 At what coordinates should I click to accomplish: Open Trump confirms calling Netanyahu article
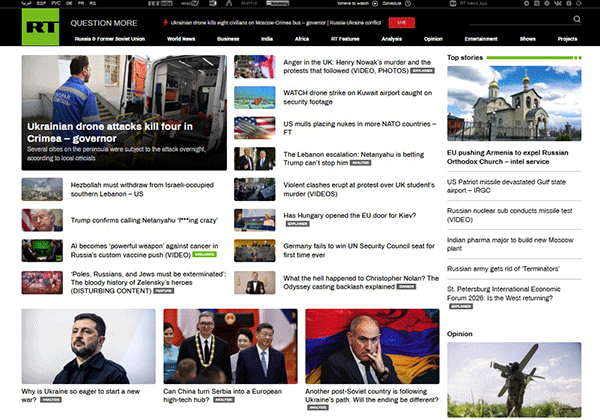click(144, 220)
